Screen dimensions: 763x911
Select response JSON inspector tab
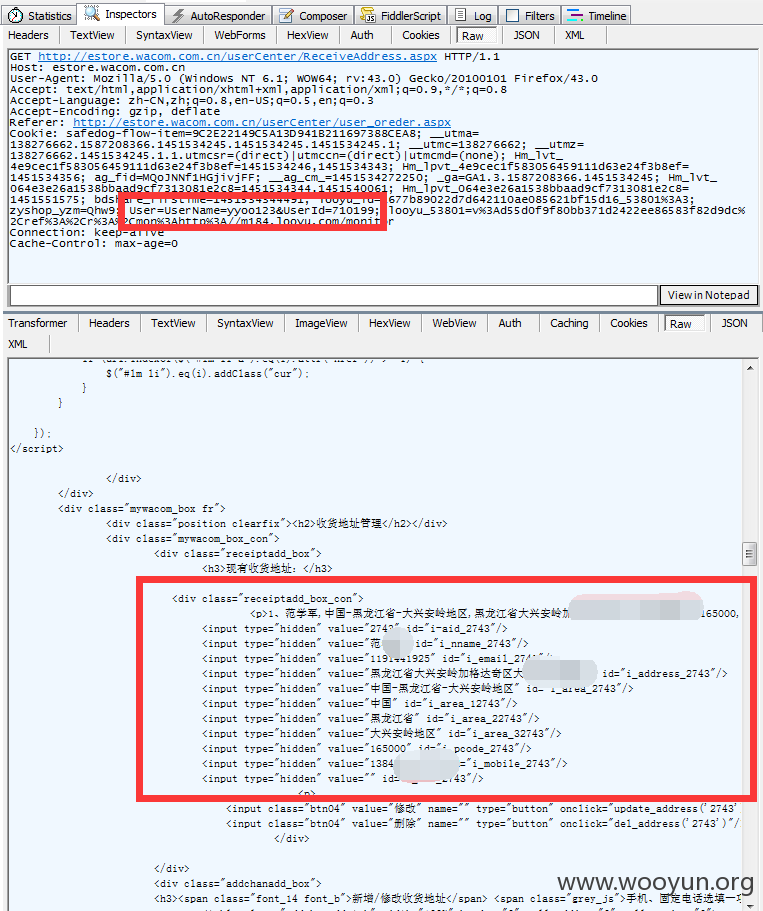(735, 324)
